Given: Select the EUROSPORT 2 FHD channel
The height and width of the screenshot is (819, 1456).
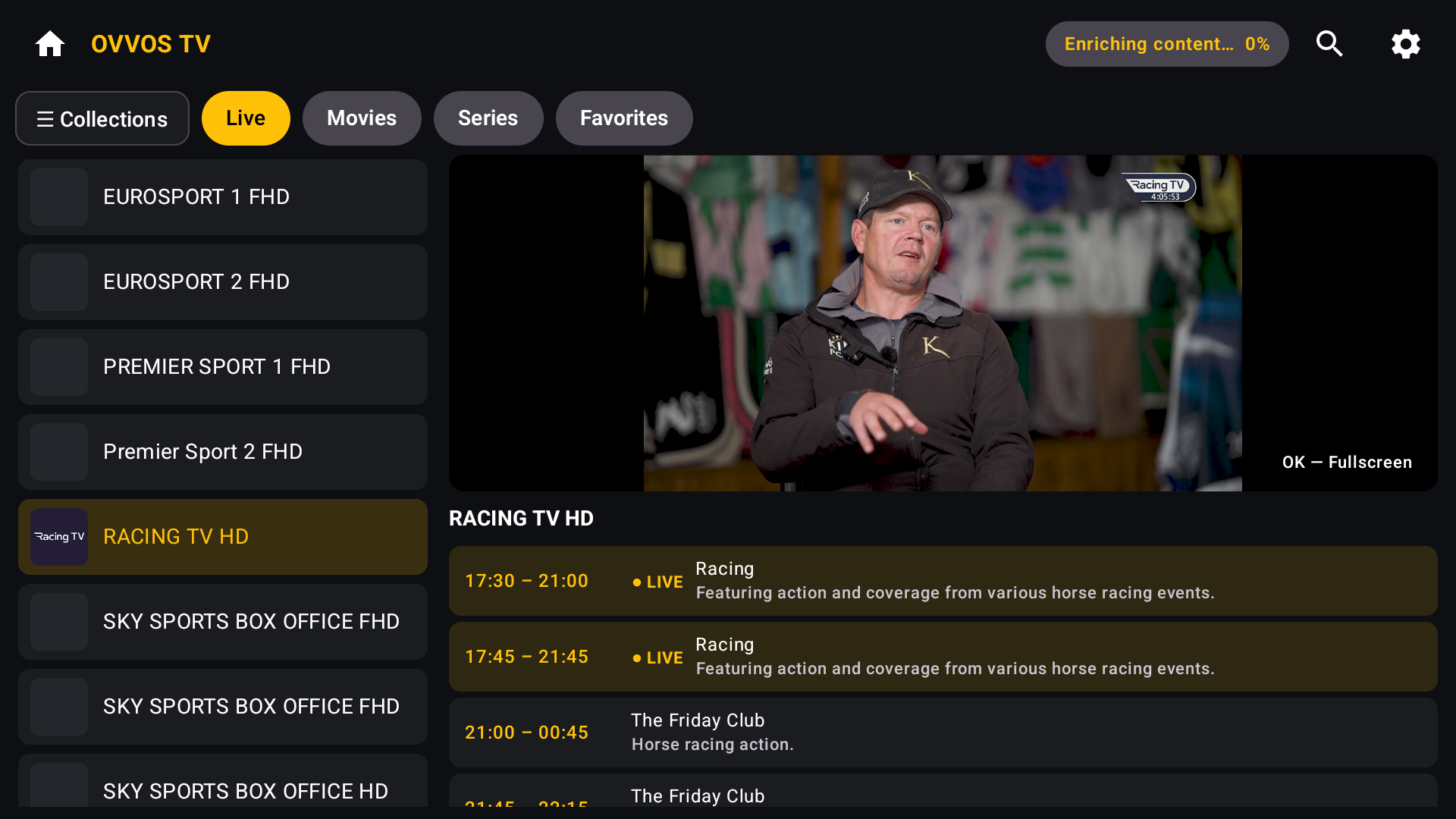Looking at the screenshot, I should 223,282.
